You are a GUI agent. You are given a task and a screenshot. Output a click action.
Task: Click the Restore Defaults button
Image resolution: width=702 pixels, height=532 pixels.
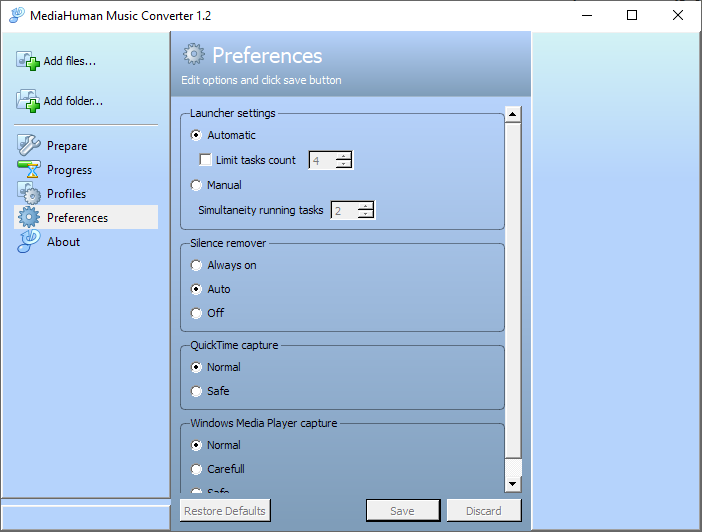click(225, 511)
